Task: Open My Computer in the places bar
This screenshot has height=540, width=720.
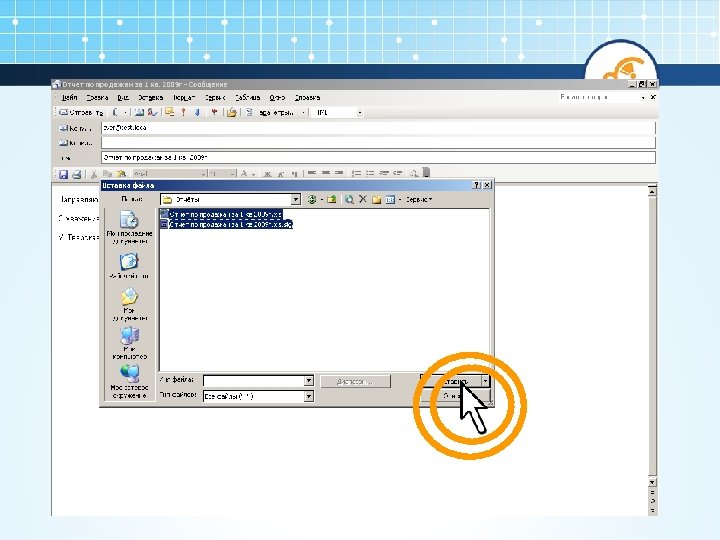Action: [129, 343]
